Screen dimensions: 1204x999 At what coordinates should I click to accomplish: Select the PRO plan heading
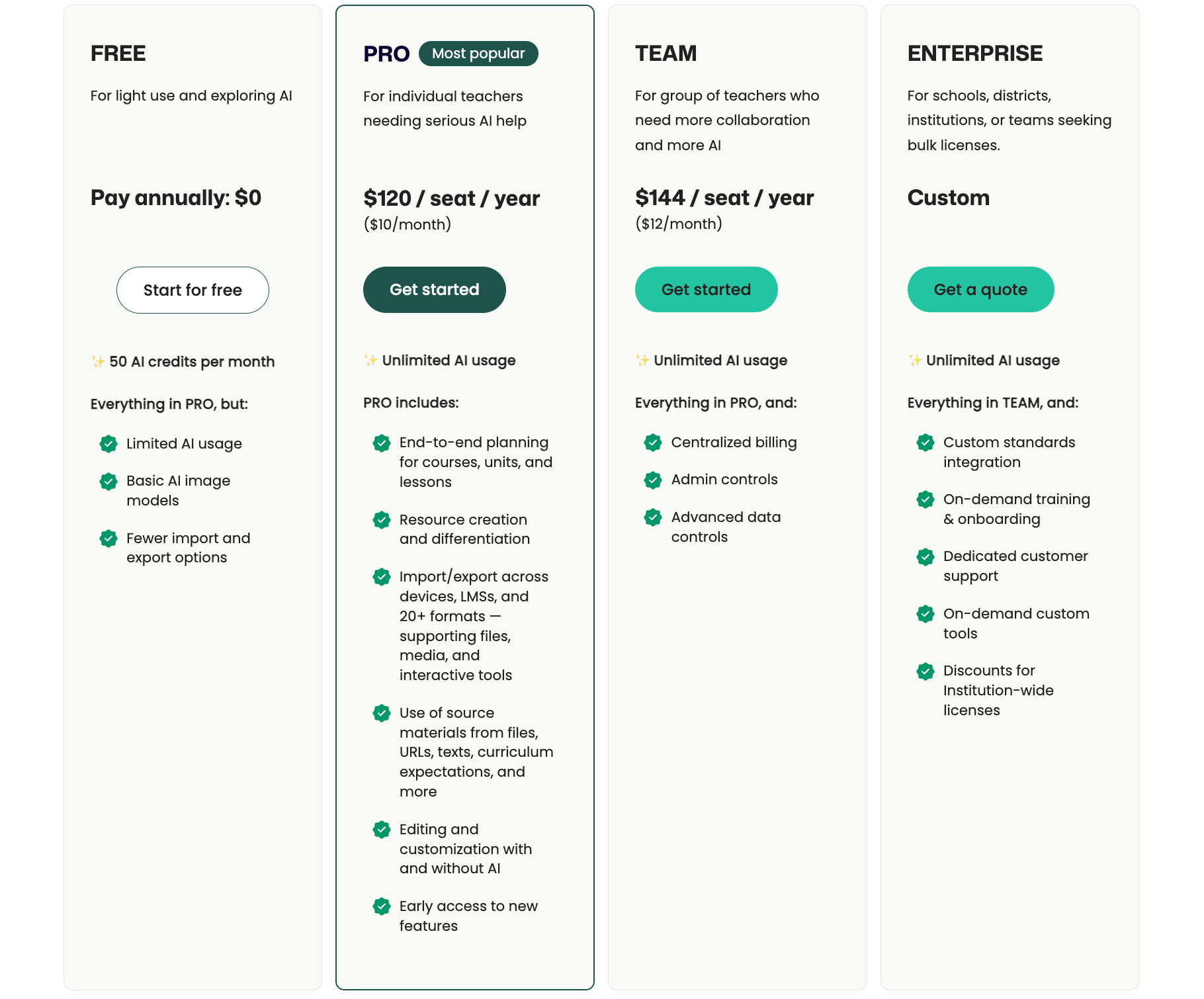click(386, 54)
